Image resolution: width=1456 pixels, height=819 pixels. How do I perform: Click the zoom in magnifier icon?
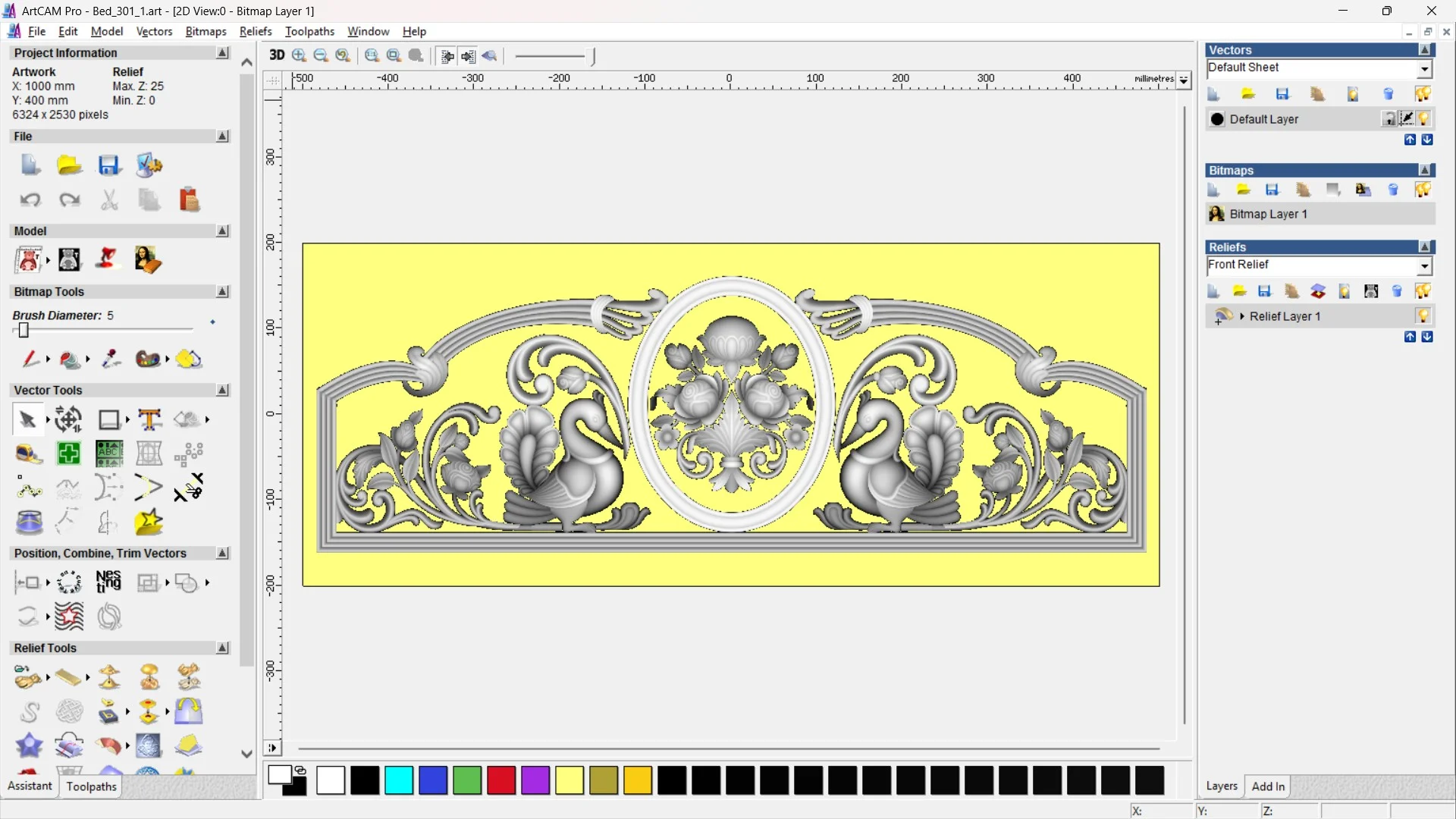[x=300, y=55]
